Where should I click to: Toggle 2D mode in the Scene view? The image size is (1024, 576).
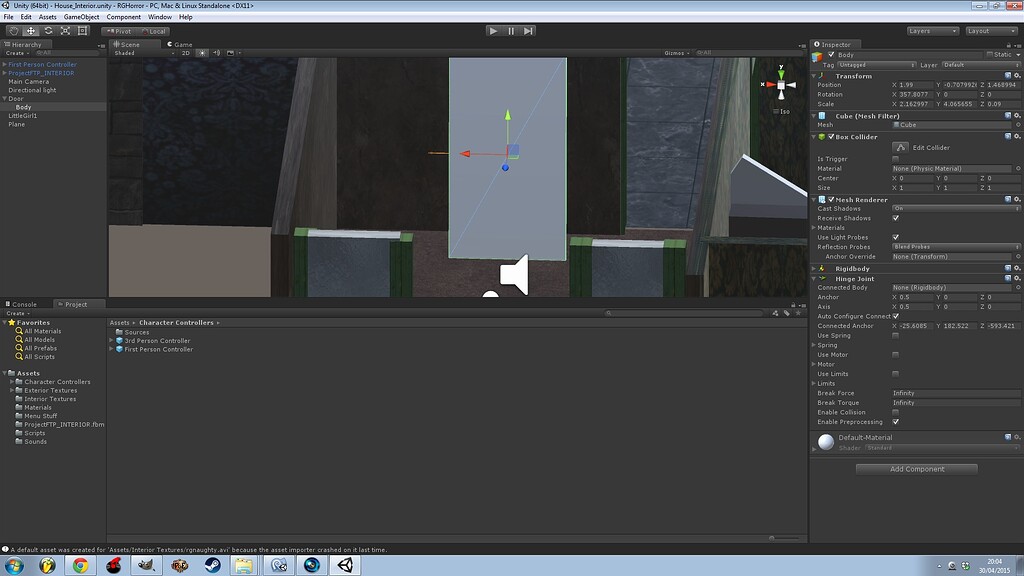click(185, 55)
